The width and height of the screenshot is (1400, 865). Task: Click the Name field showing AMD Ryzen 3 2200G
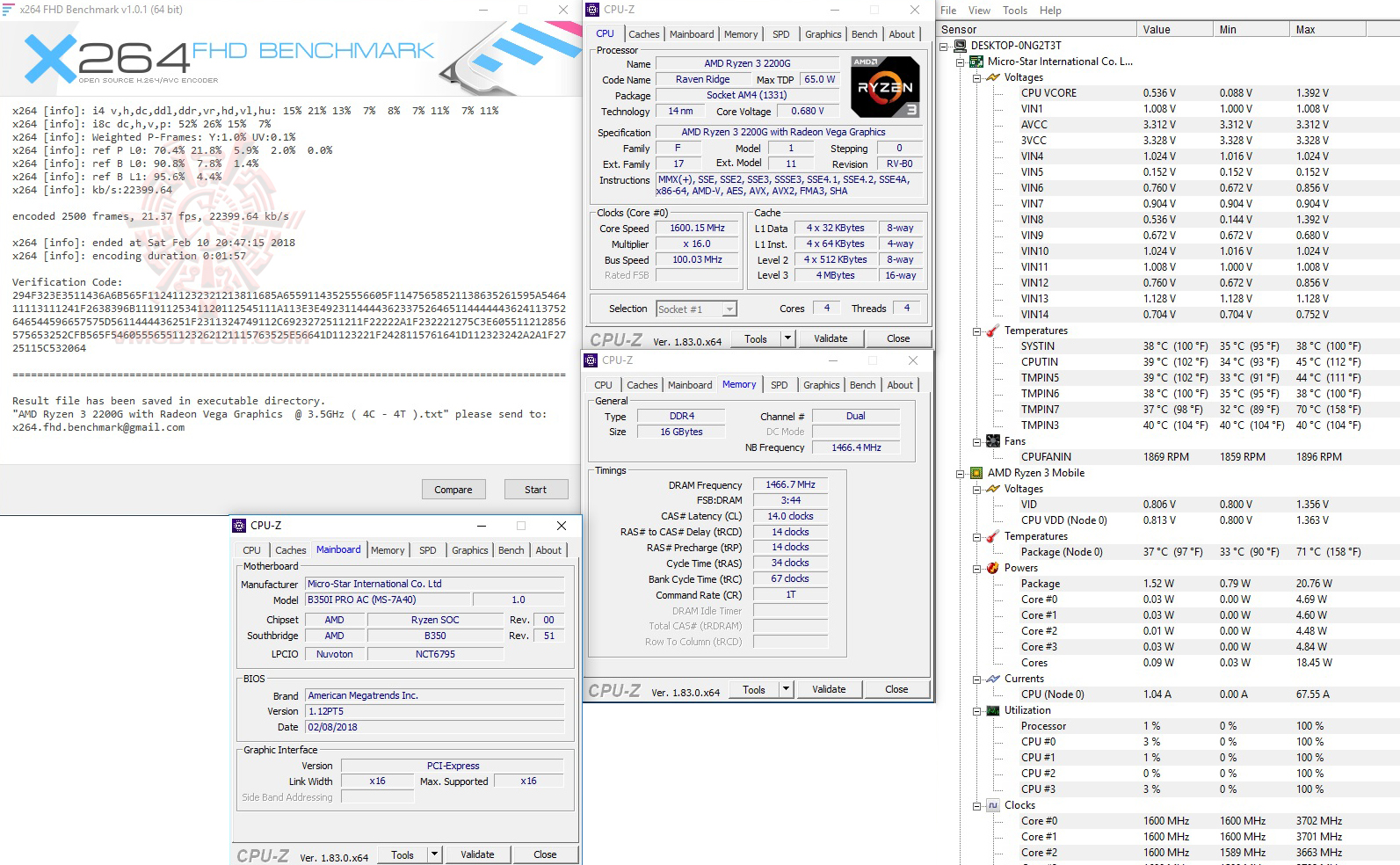click(x=747, y=63)
